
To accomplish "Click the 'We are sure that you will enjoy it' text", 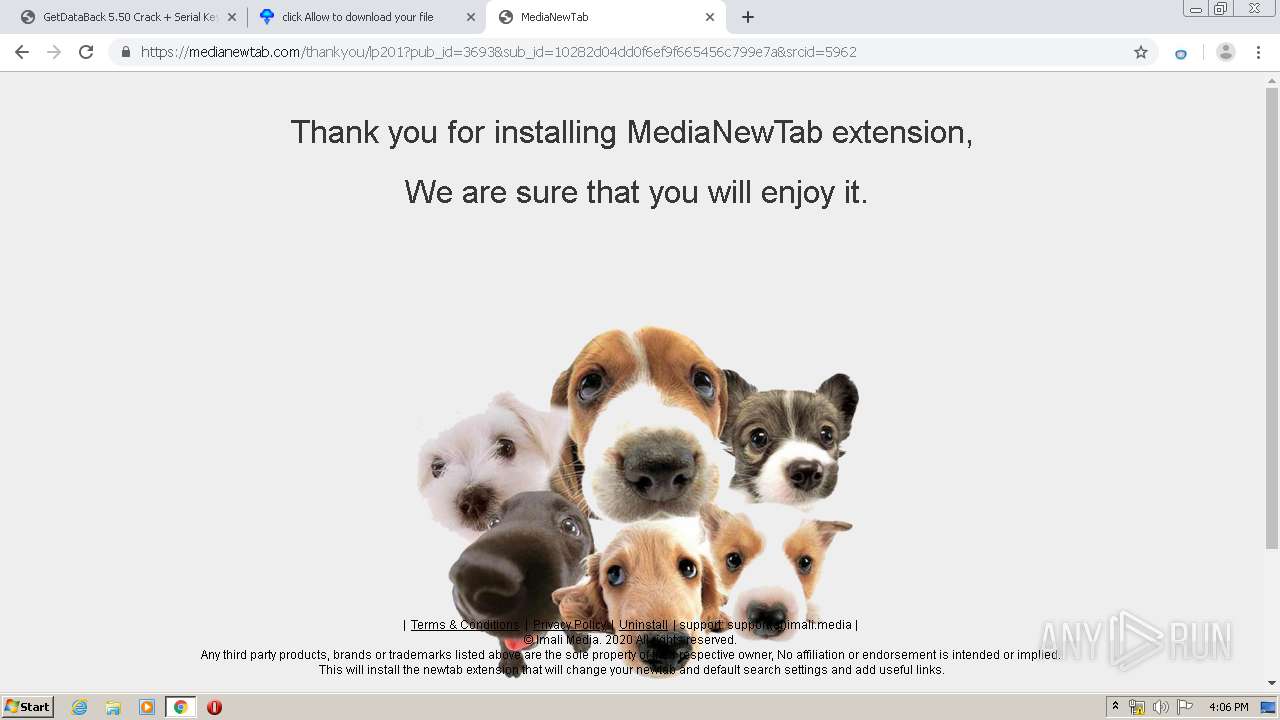I will pyautogui.click(x=636, y=192).
